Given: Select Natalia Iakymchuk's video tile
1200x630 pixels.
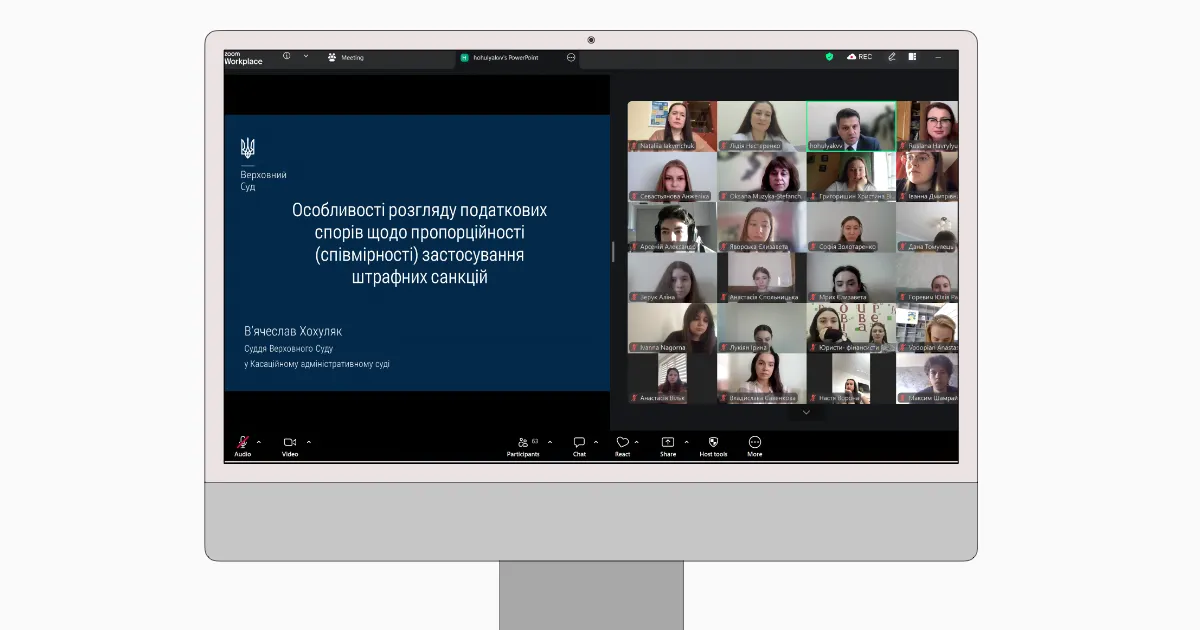Looking at the screenshot, I should click(672, 126).
